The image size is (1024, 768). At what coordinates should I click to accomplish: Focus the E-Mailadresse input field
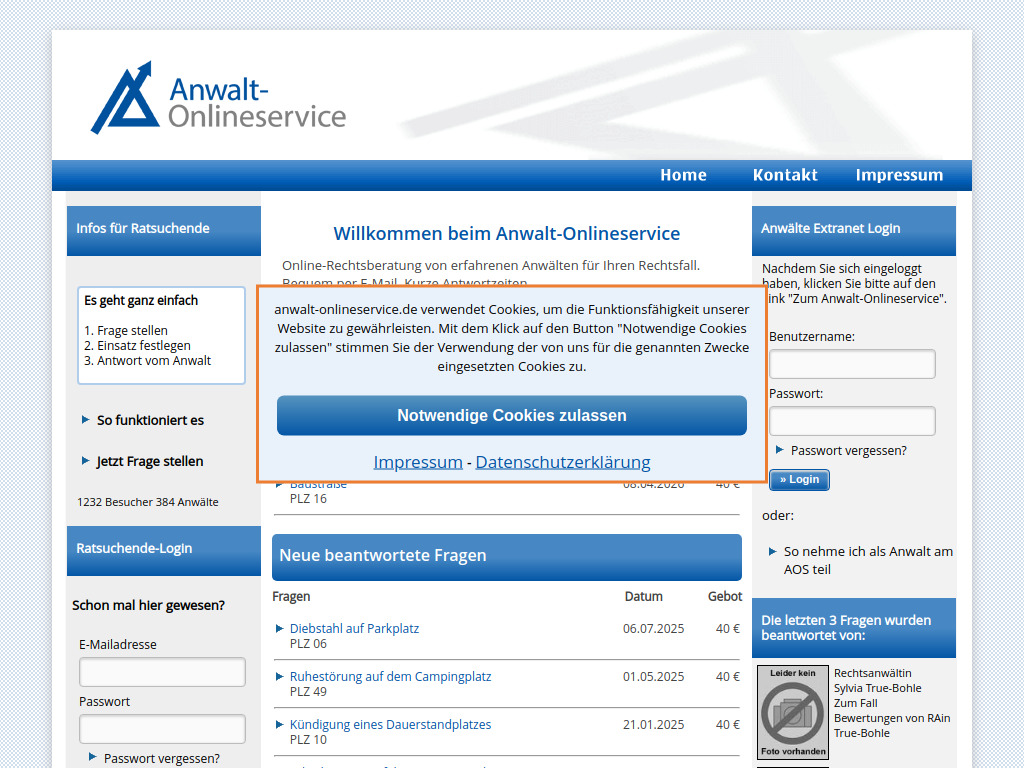pos(162,672)
